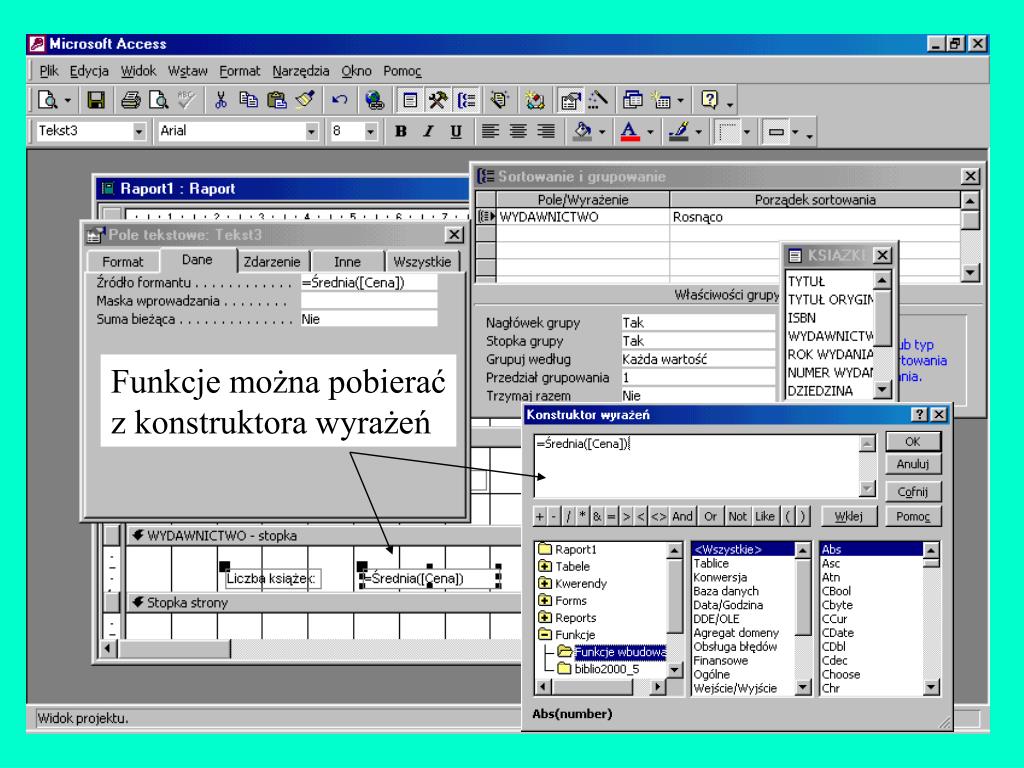Click the Fill/Back color bucket icon
Screen dimensions: 1024x768
(583, 131)
